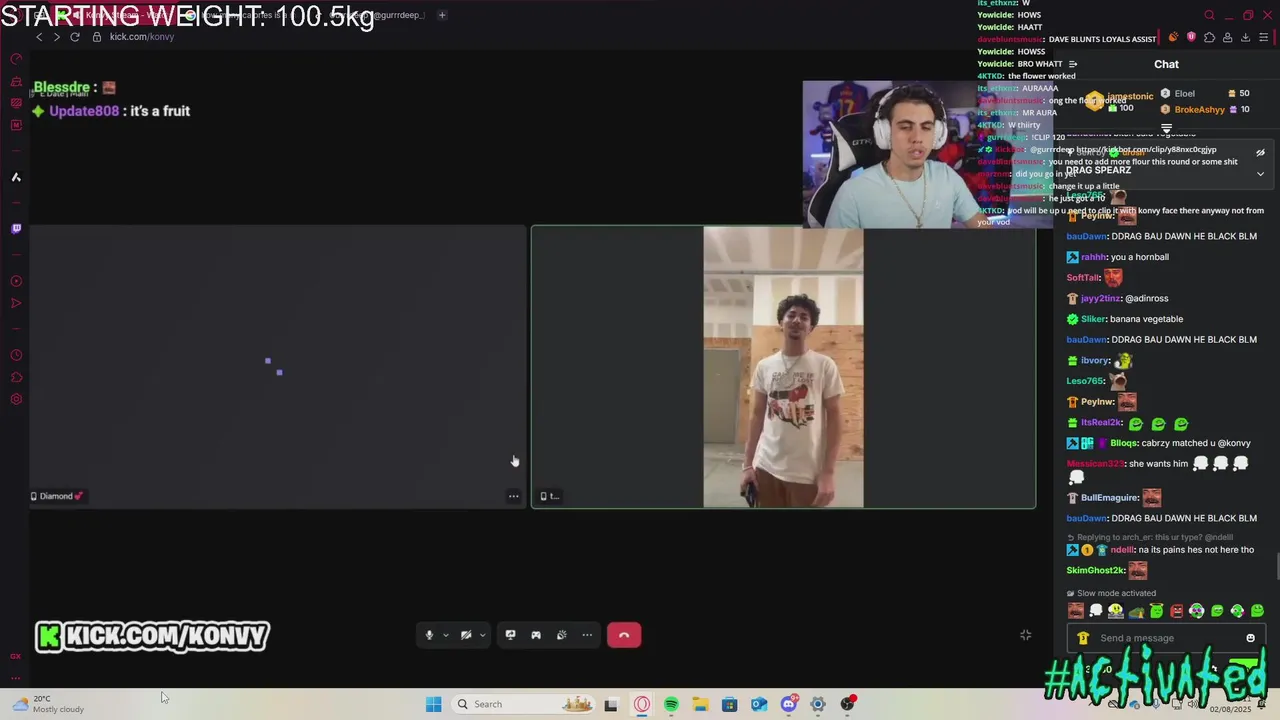Open the ad blocker shield icon
Image resolution: width=1280 pixels, height=720 pixels.
pos(1191,37)
